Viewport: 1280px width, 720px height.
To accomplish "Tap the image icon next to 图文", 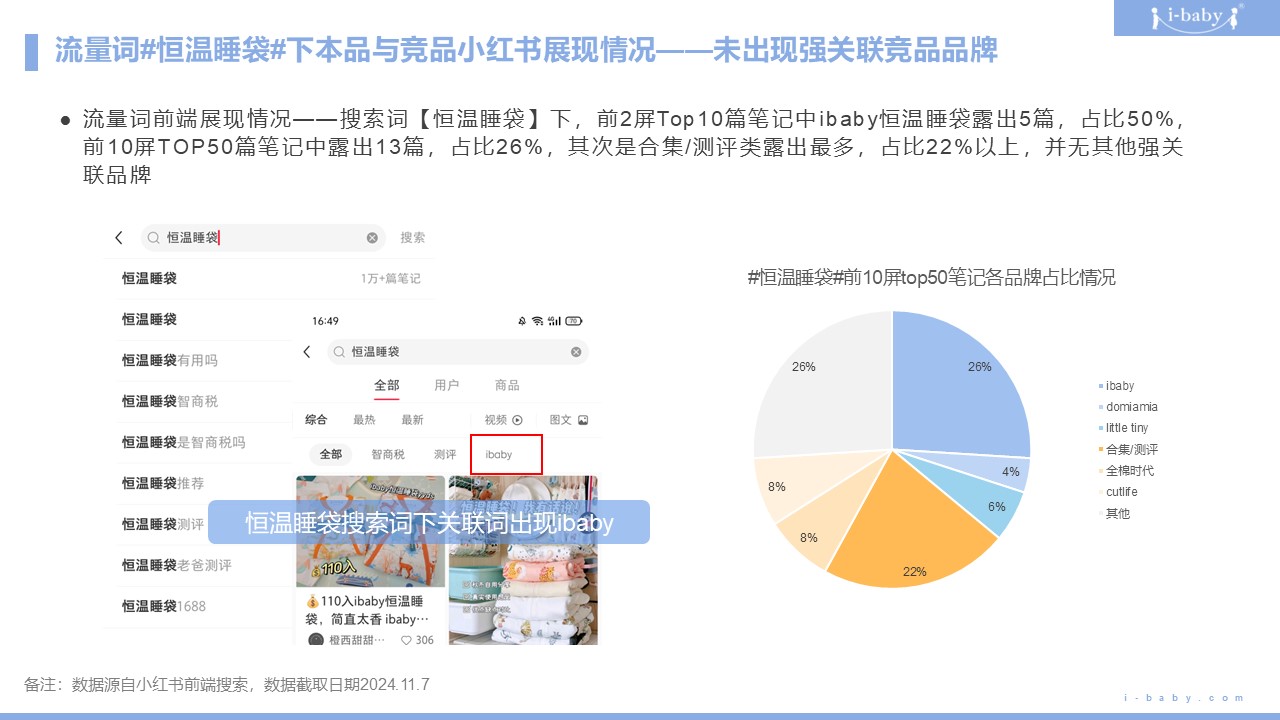I will [x=583, y=420].
